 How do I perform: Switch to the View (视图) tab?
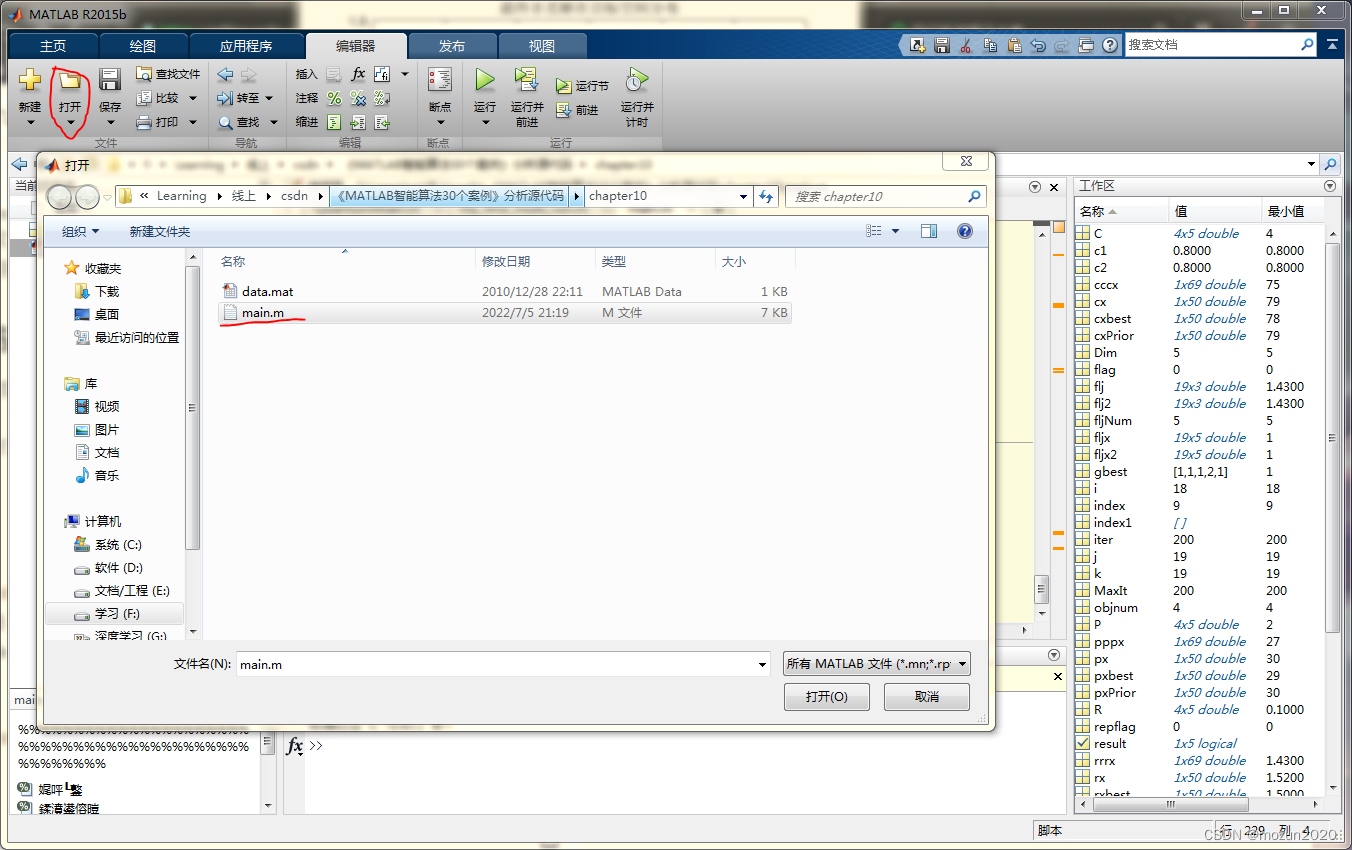coord(542,46)
